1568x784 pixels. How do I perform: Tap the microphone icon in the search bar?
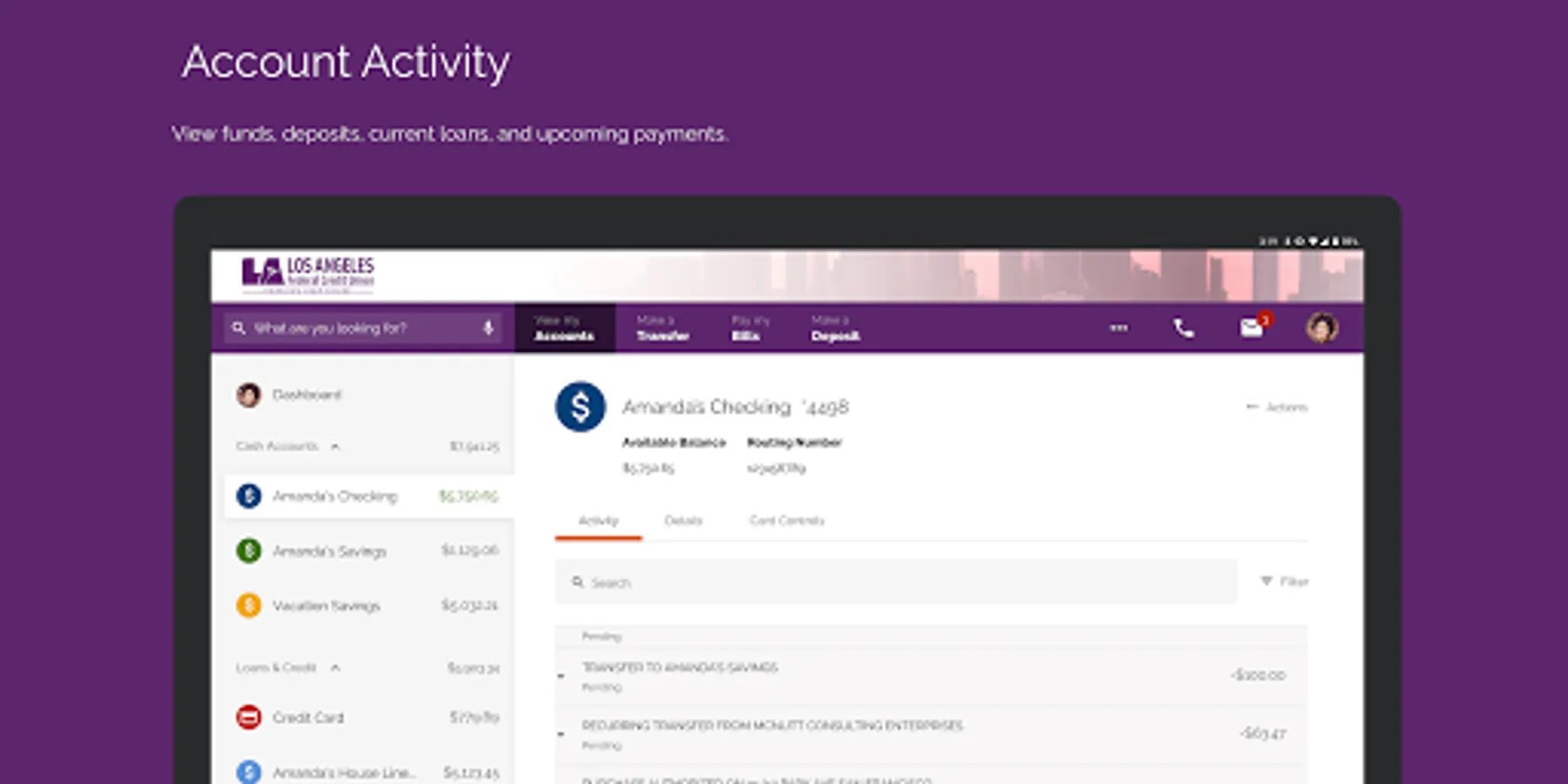coord(488,328)
